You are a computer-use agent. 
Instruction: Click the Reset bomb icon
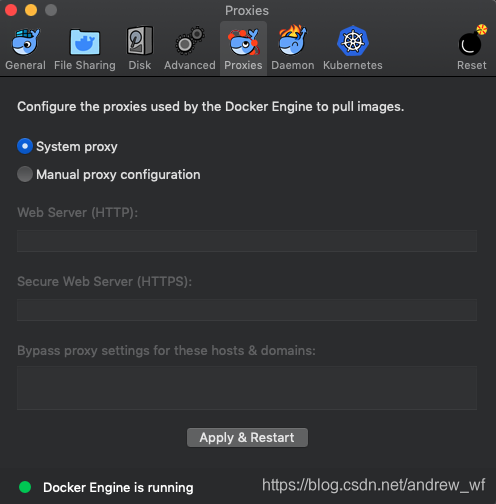(472, 41)
